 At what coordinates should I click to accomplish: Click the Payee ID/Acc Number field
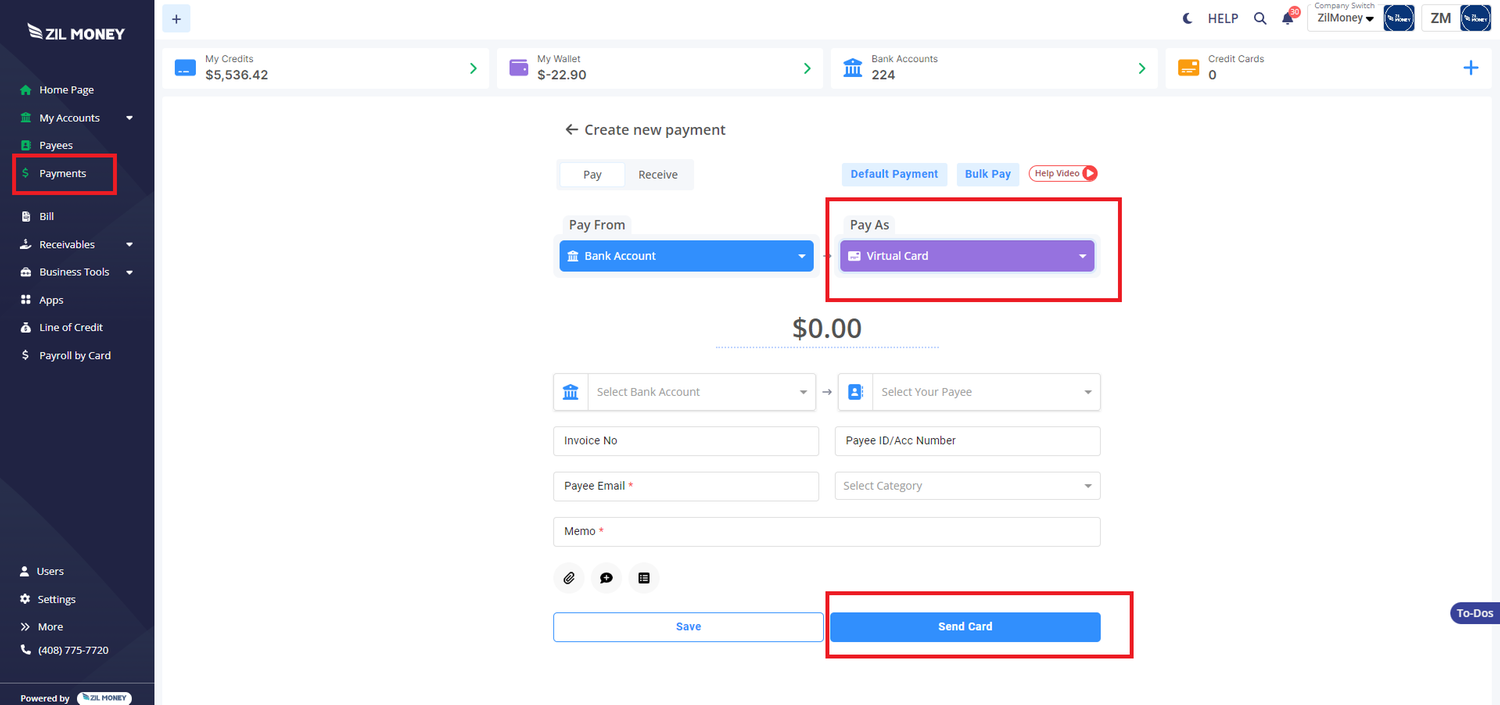point(967,441)
